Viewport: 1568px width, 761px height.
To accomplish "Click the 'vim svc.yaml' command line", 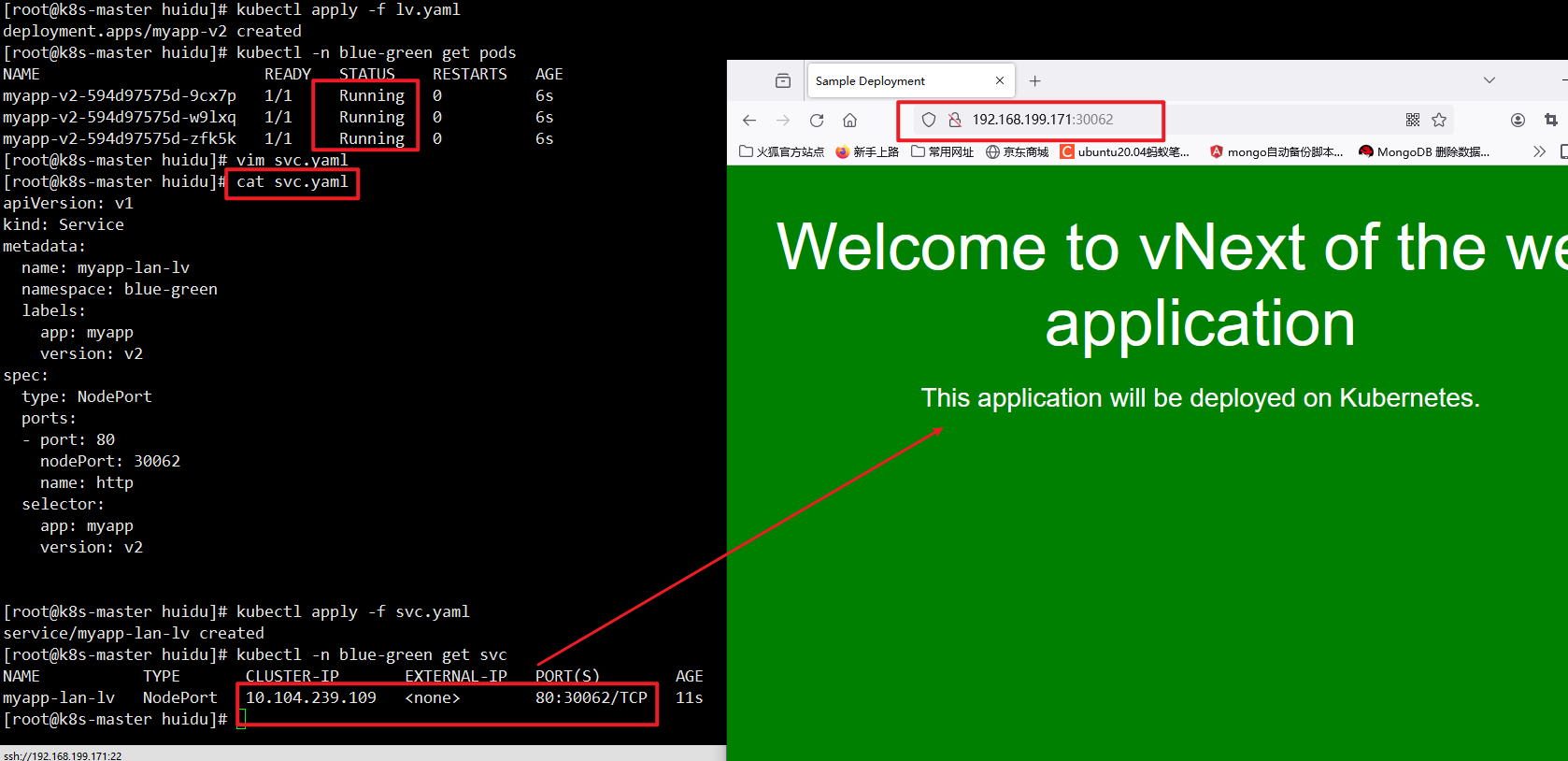I will tap(292, 160).
